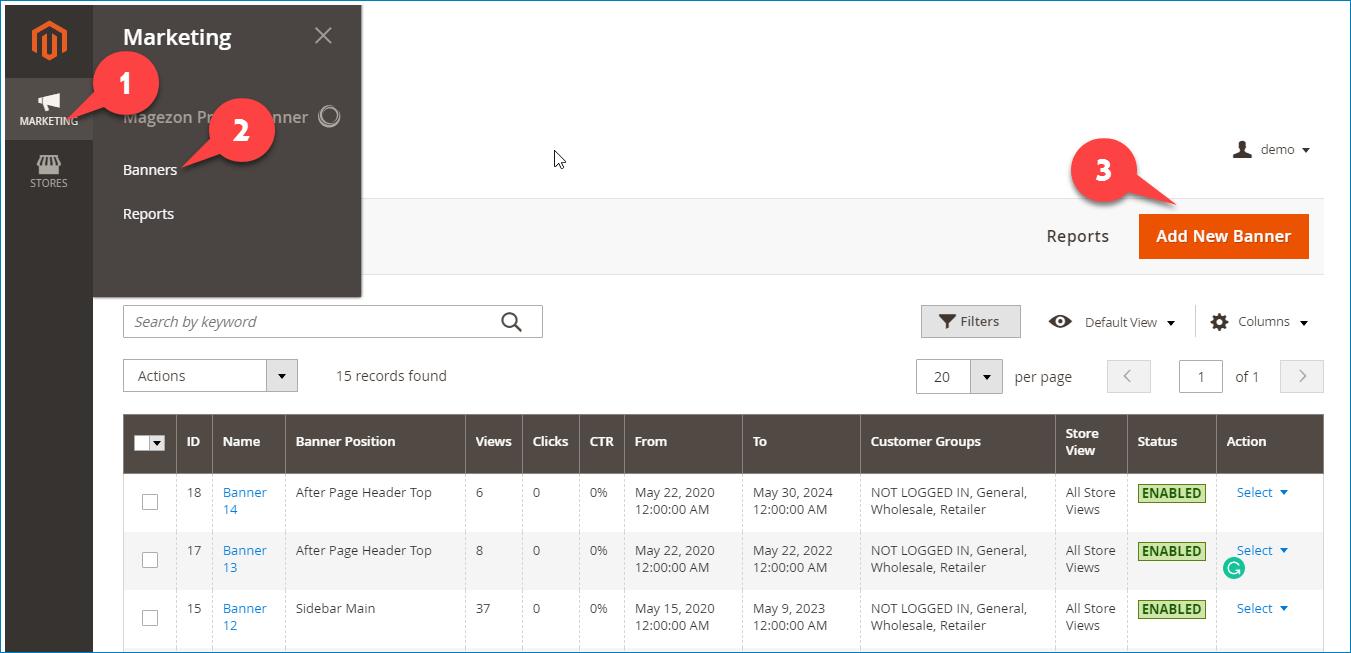This screenshot has width=1351, height=653.
Task: Click the Add New Banner button
Action: pos(1223,237)
